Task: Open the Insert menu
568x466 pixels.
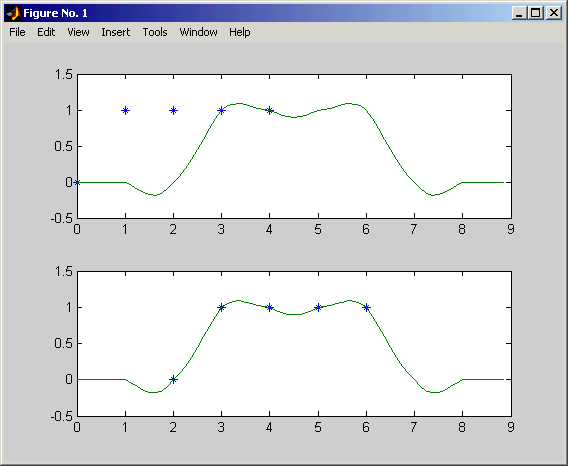Action: click(116, 32)
